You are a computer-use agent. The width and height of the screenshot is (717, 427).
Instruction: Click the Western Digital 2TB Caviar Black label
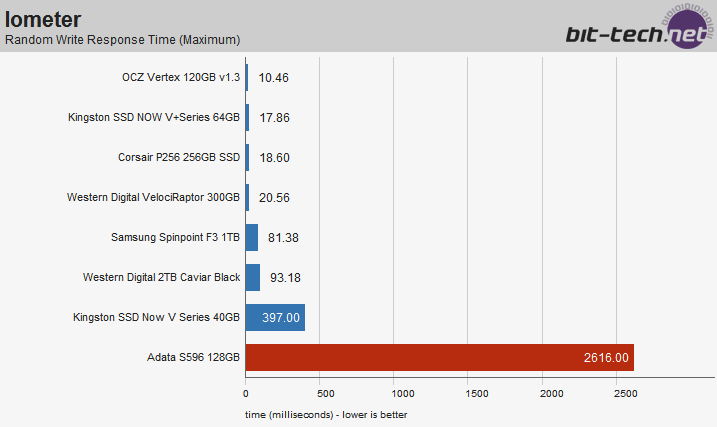(x=161, y=277)
